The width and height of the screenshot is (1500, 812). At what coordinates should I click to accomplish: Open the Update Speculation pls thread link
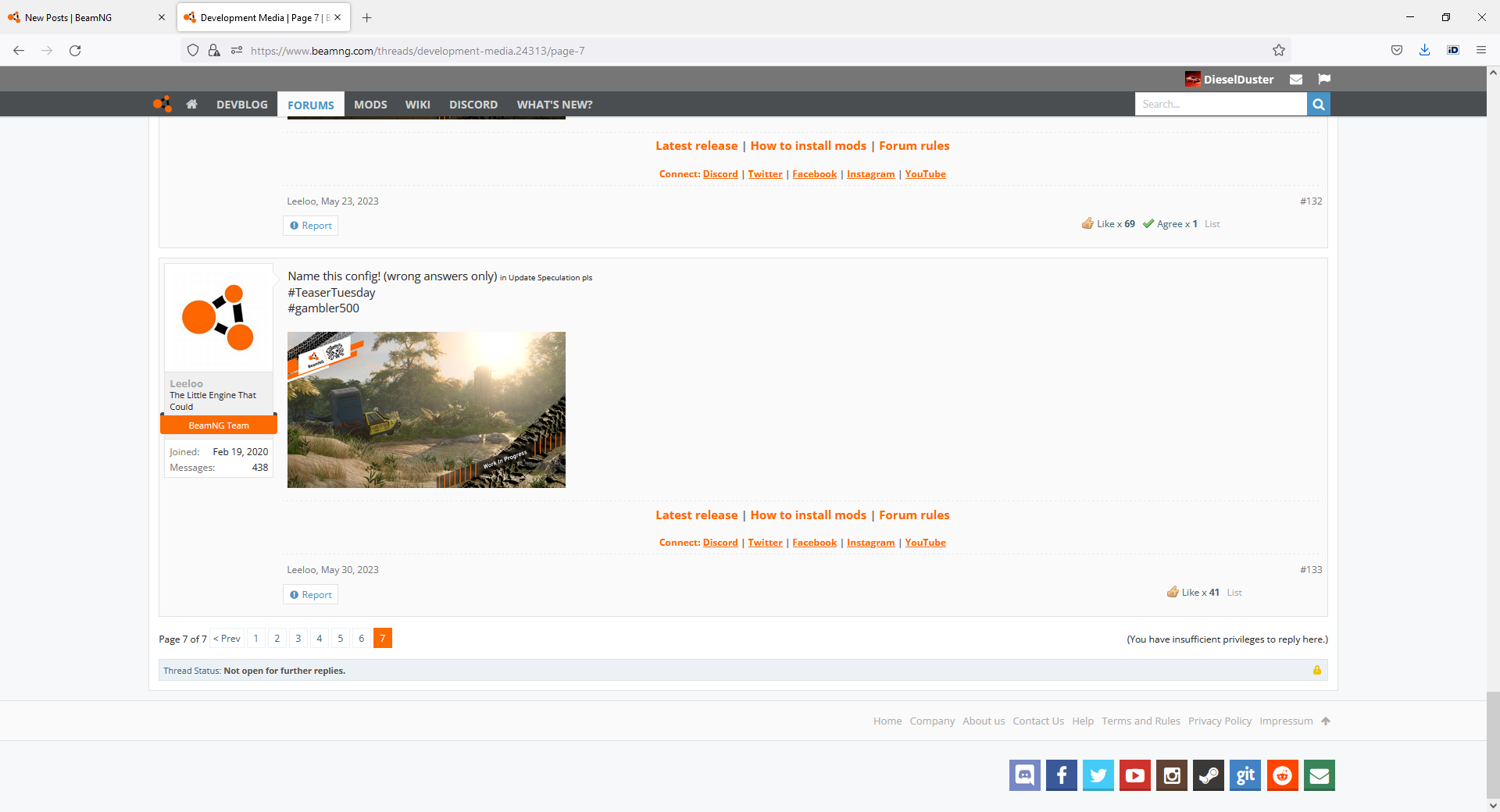(x=550, y=278)
